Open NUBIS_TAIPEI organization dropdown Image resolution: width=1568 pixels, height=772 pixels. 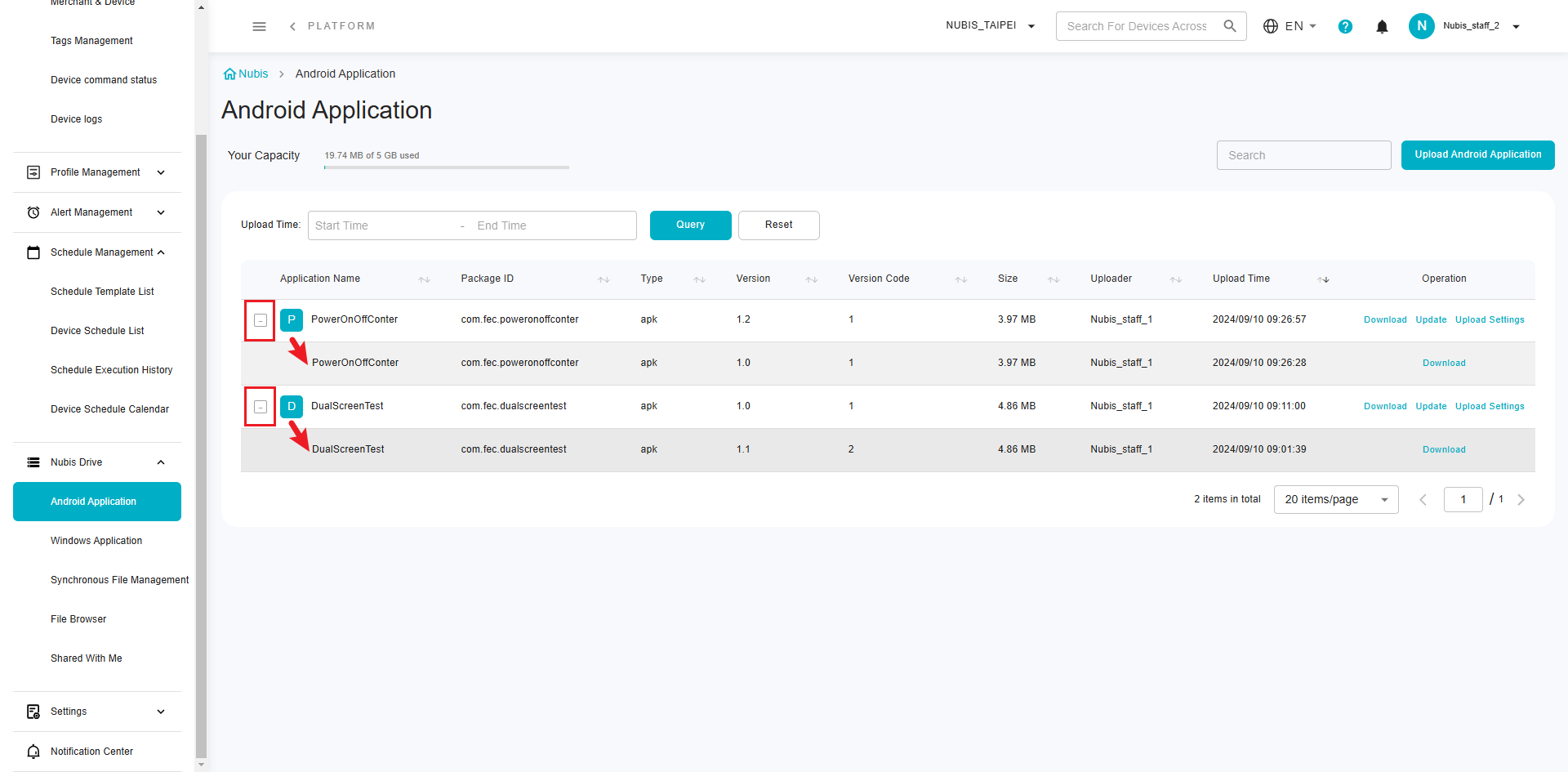click(x=991, y=26)
